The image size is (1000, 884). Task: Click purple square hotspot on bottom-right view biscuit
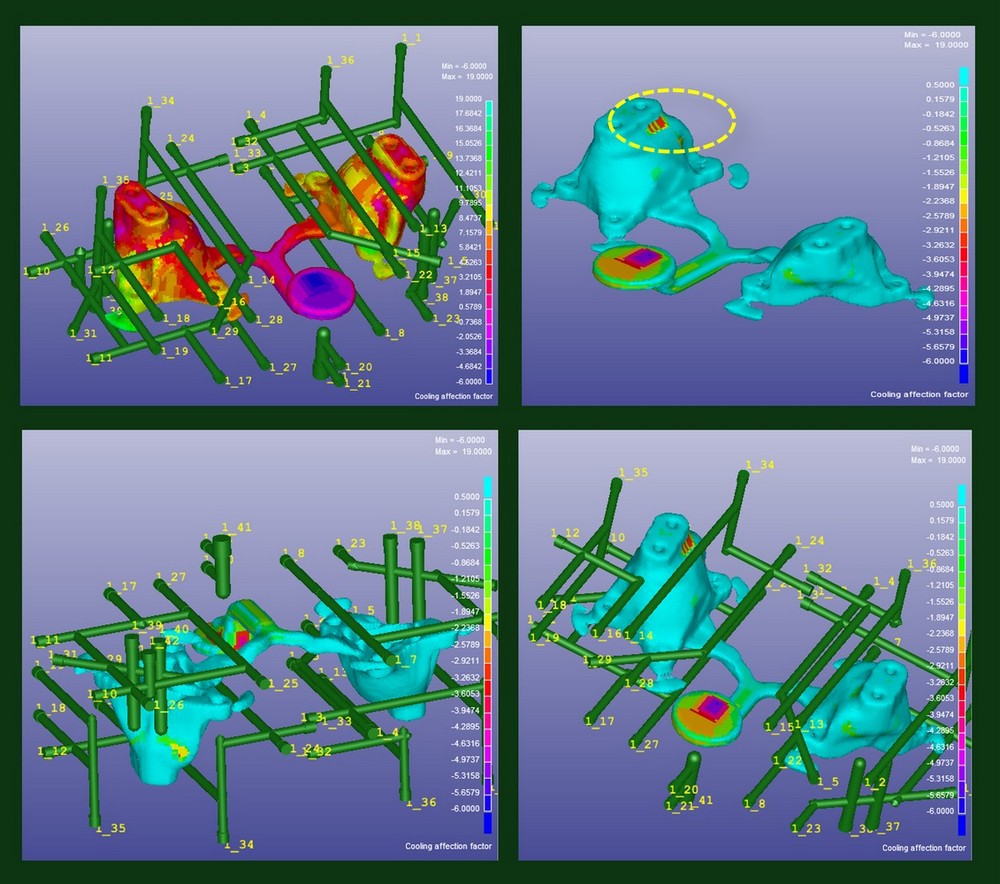click(x=712, y=709)
